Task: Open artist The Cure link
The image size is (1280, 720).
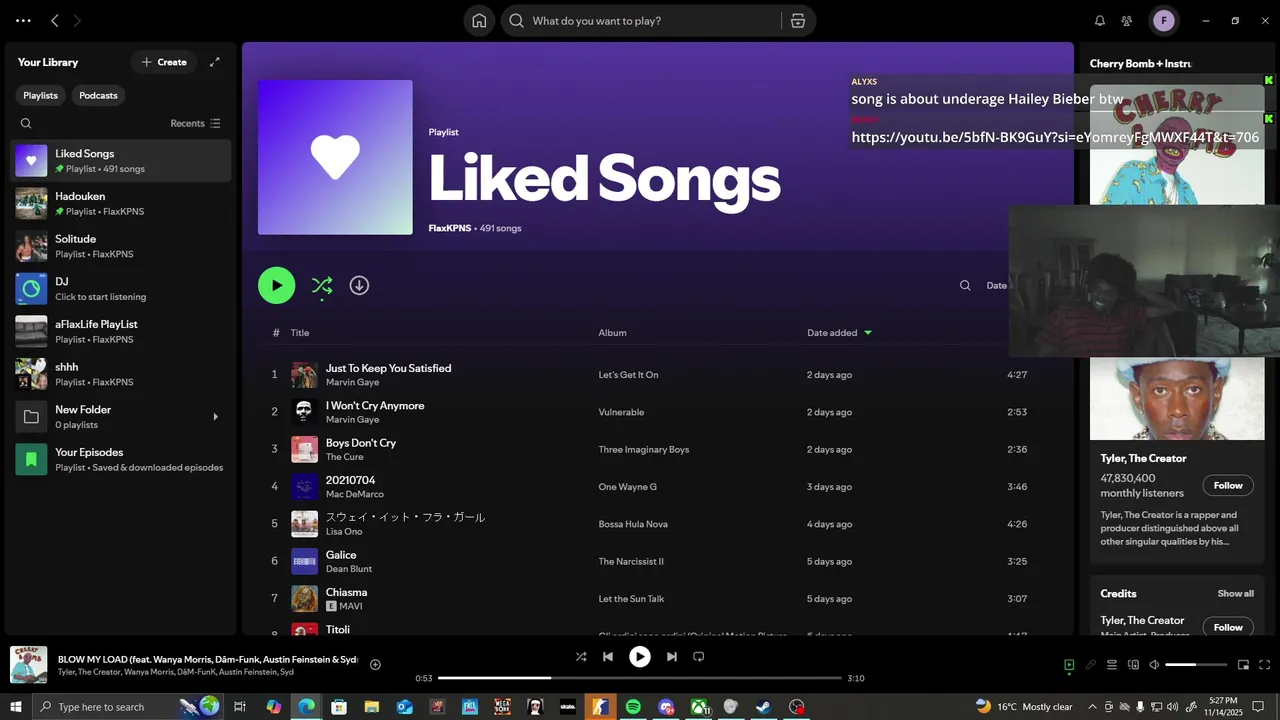Action: coord(345,457)
